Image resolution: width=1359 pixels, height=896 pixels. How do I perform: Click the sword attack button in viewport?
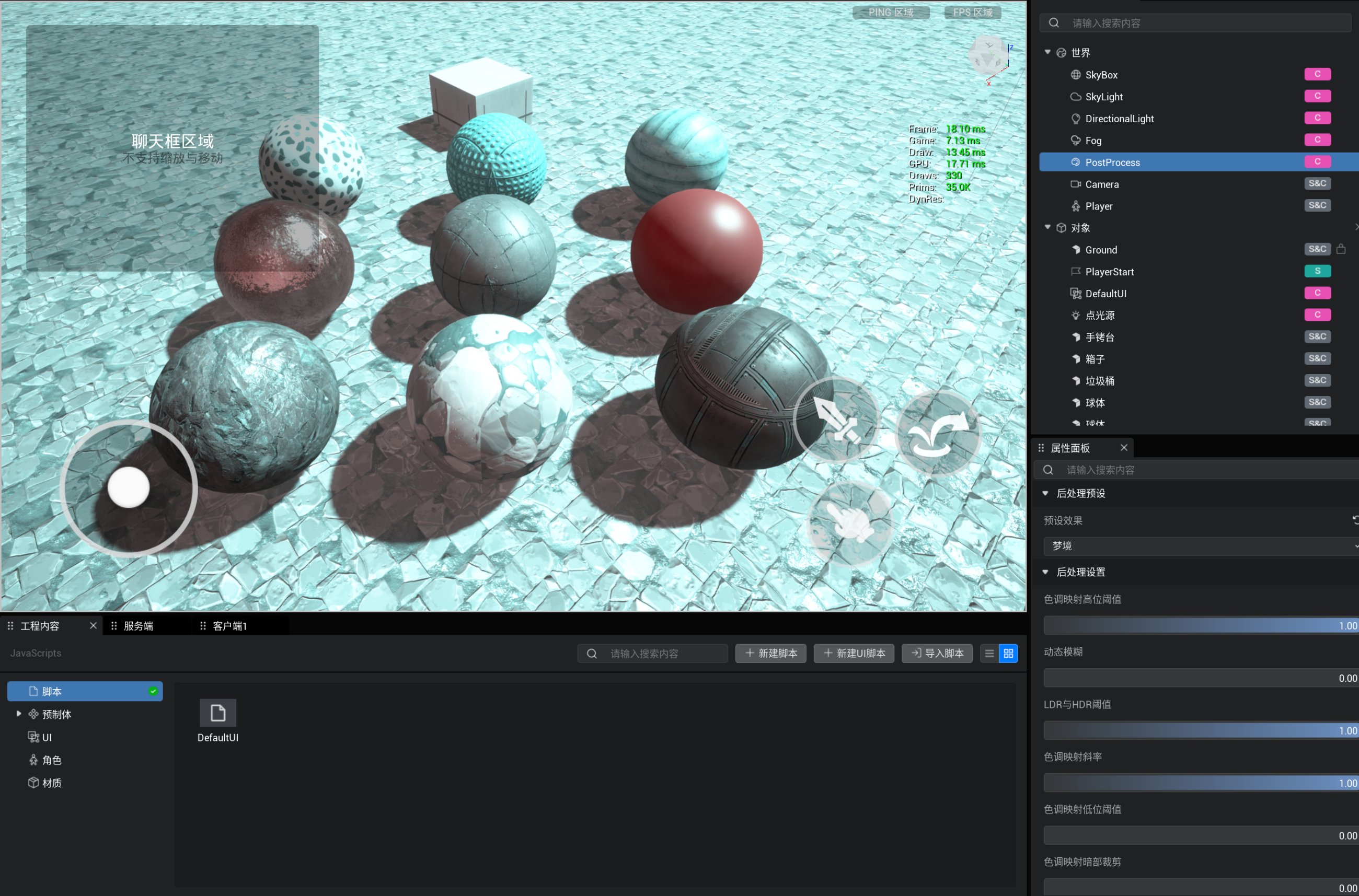click(836, 420)
